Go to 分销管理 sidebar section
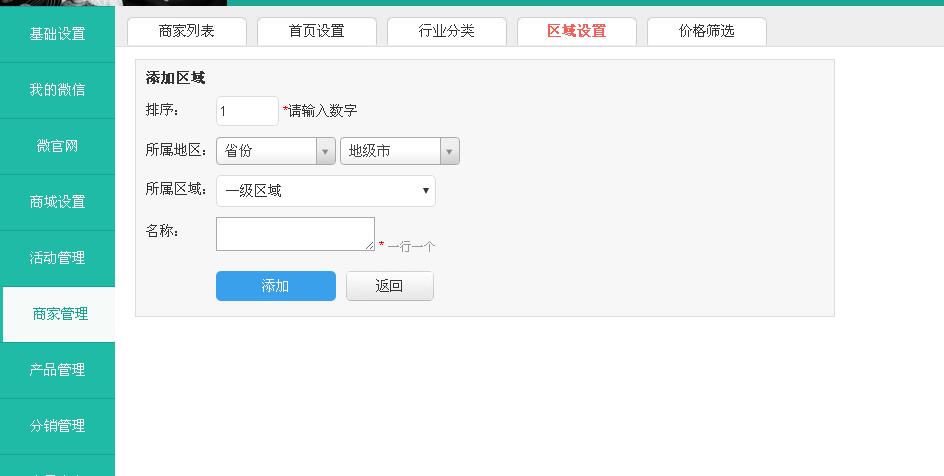The image size is (944, 476). [57, 426]
